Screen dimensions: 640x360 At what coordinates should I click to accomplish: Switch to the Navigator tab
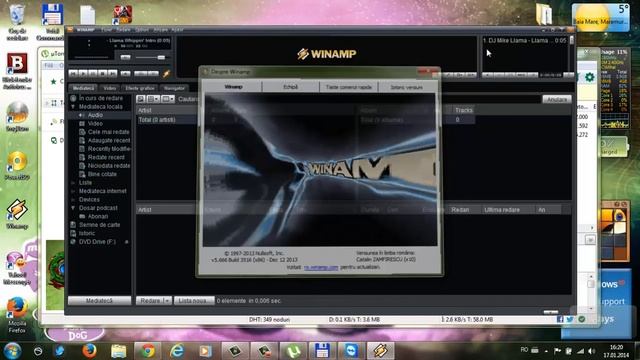(174, 88)
